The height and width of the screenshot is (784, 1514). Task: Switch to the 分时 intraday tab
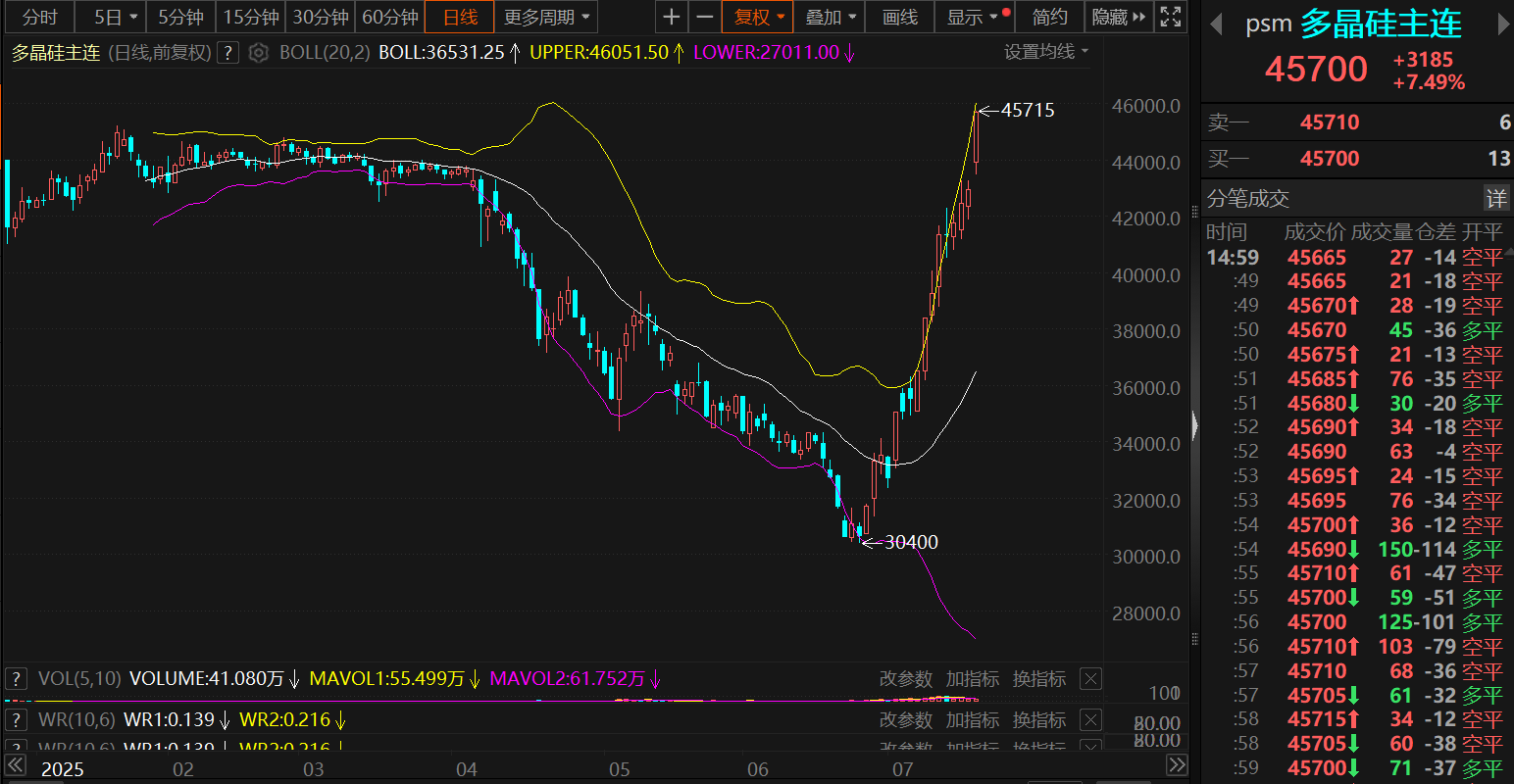coord(39,17)
